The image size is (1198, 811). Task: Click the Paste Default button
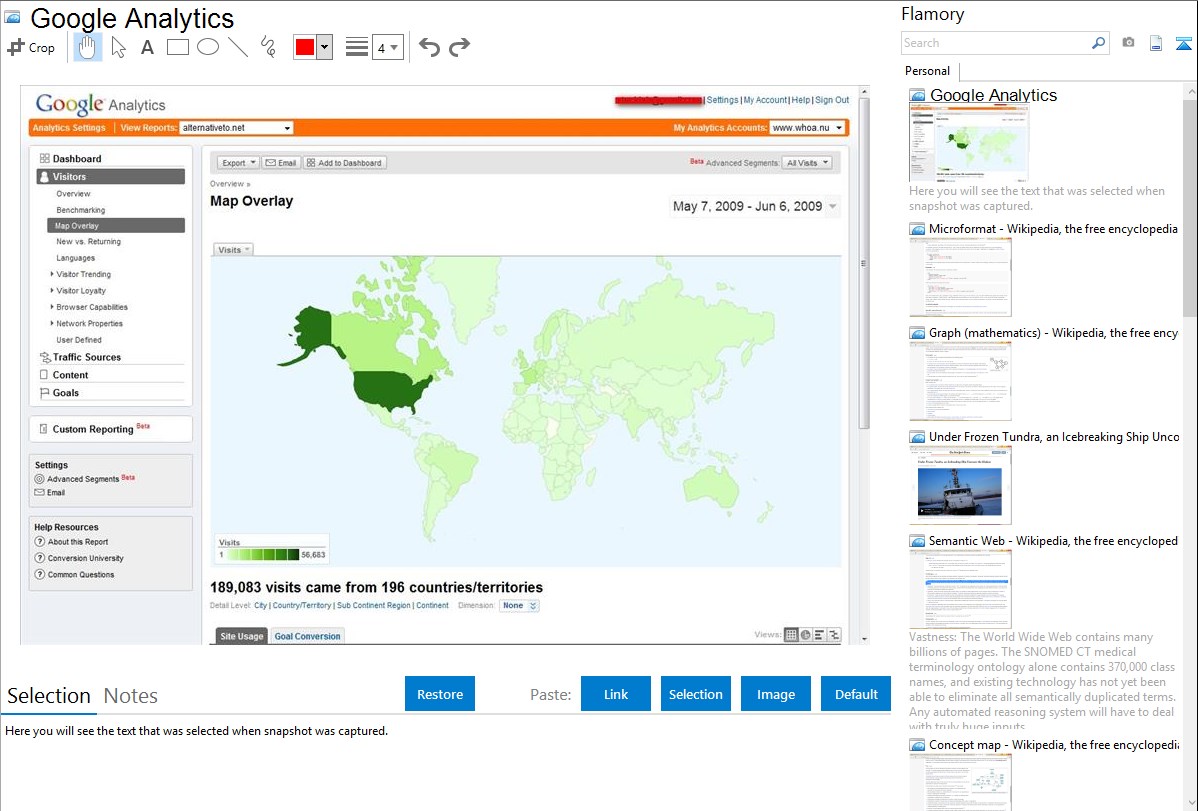tap(856, 694)
